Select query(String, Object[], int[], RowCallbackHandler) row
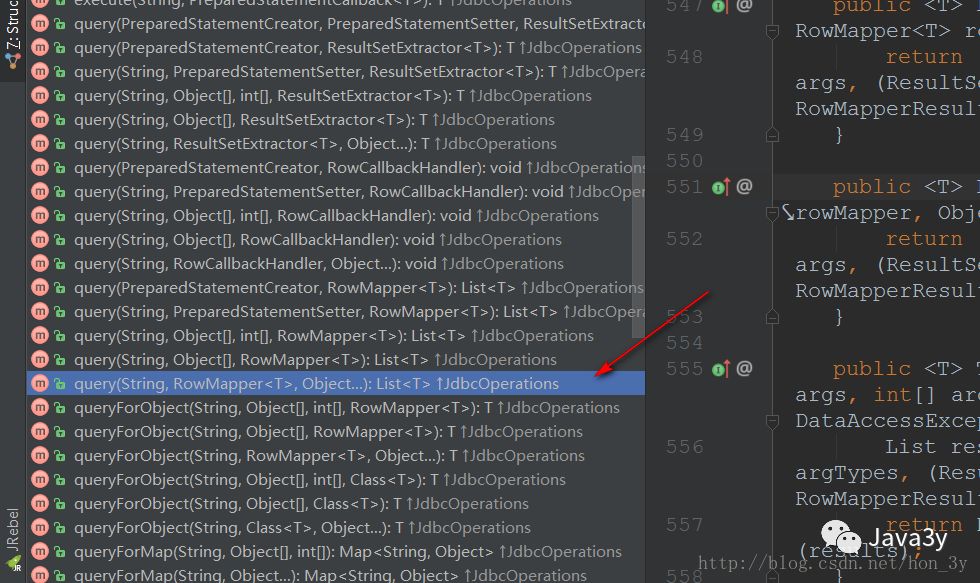Screen dimensions: 980x583 click(336, 216)
